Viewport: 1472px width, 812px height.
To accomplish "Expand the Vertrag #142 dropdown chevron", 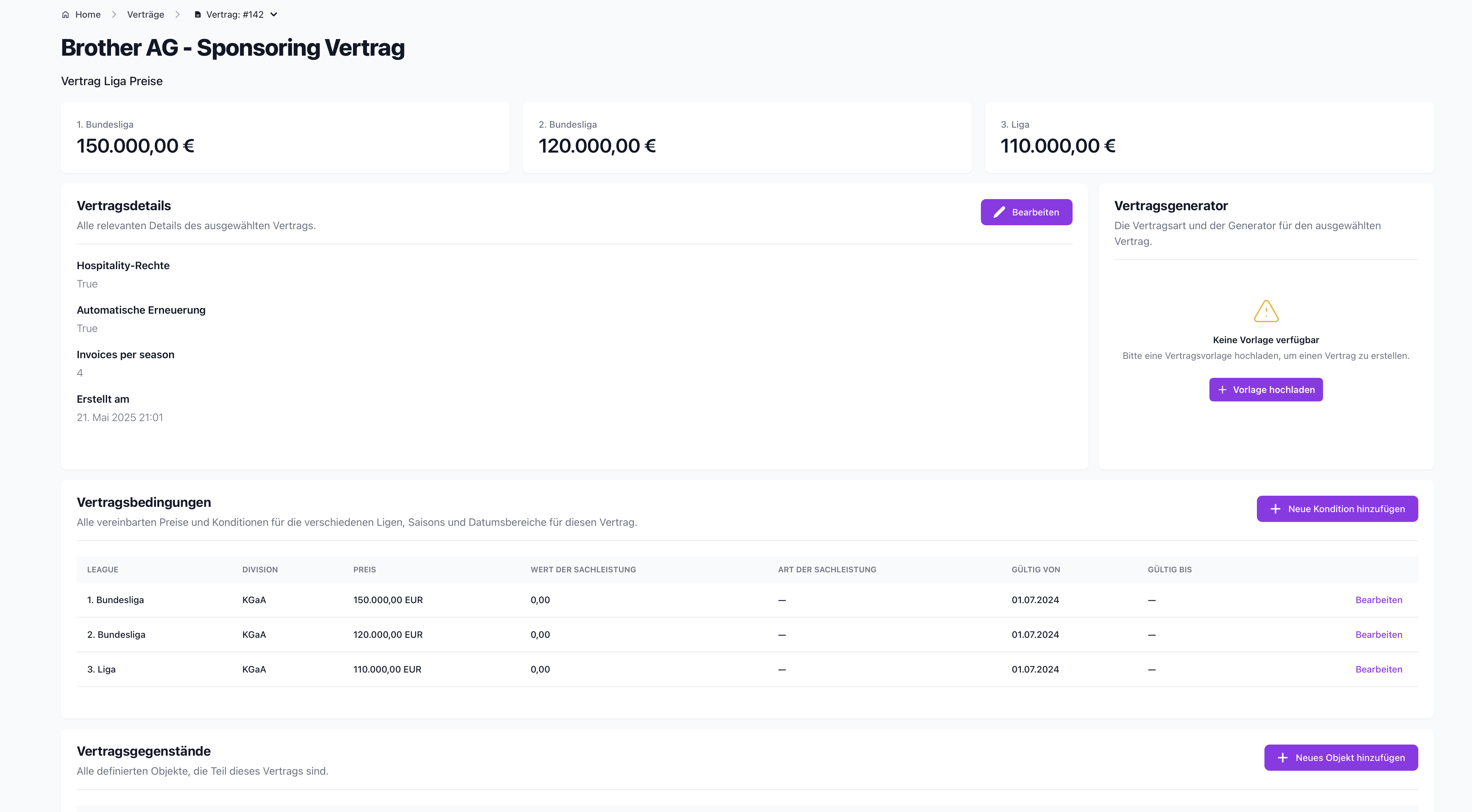I will coord(274,14).
